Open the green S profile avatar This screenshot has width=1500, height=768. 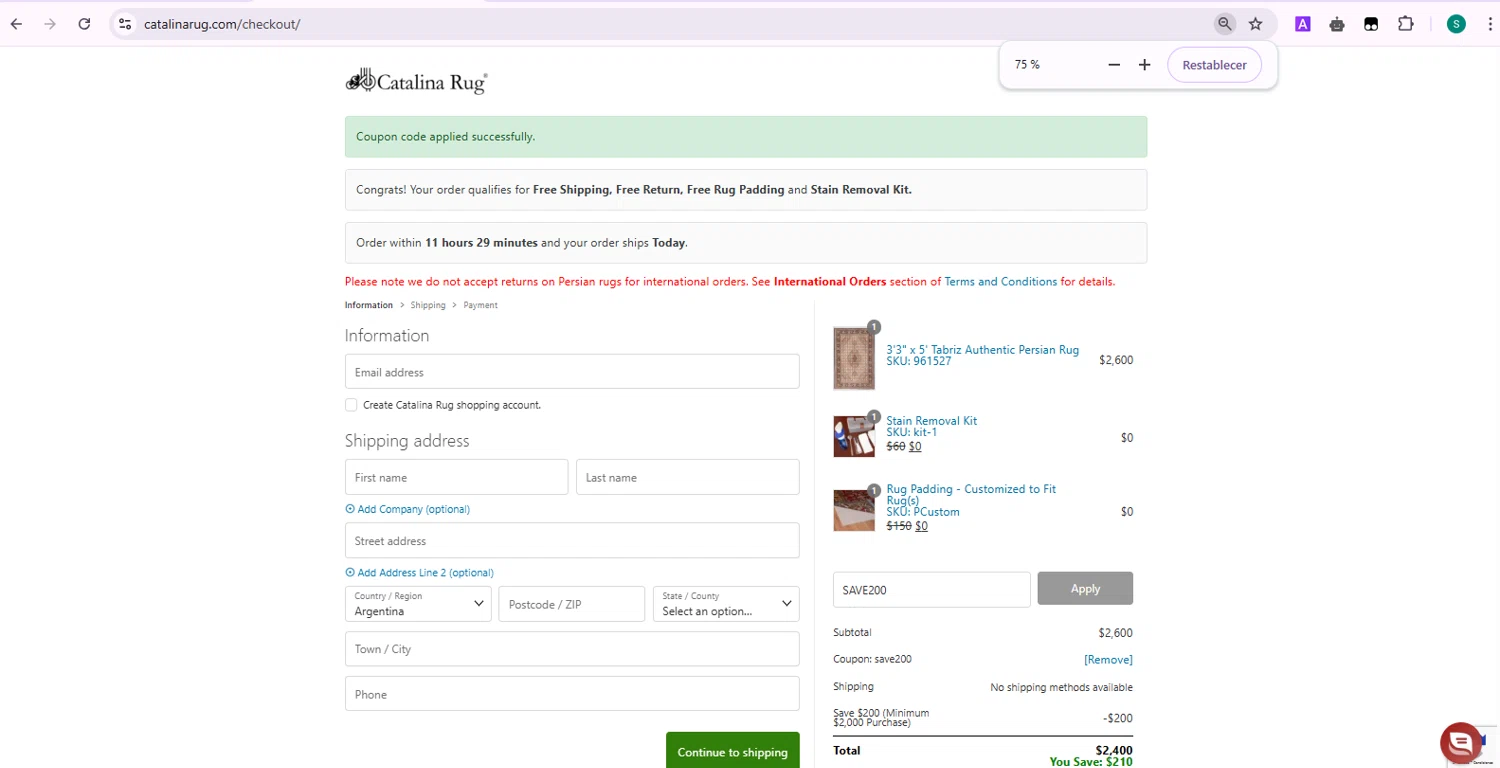coord(1456,24)
